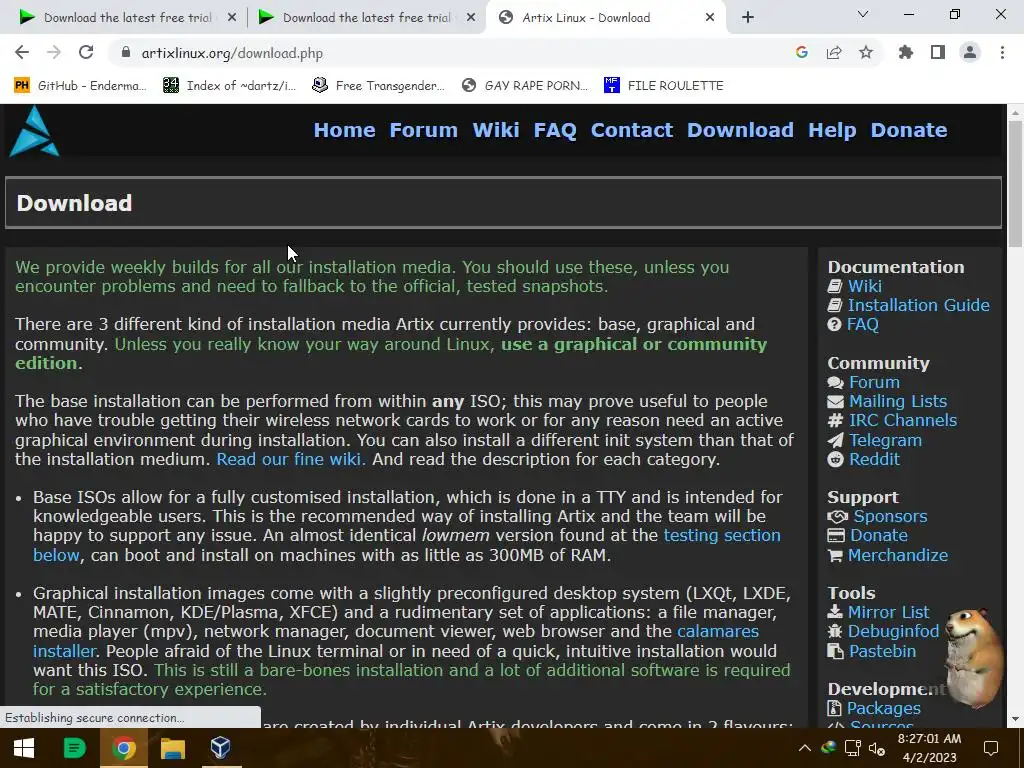Switch to the second Download latest free trial tab
Image resolution: width=1024 pixels, height=768 pixels.
tap(366, 18)
